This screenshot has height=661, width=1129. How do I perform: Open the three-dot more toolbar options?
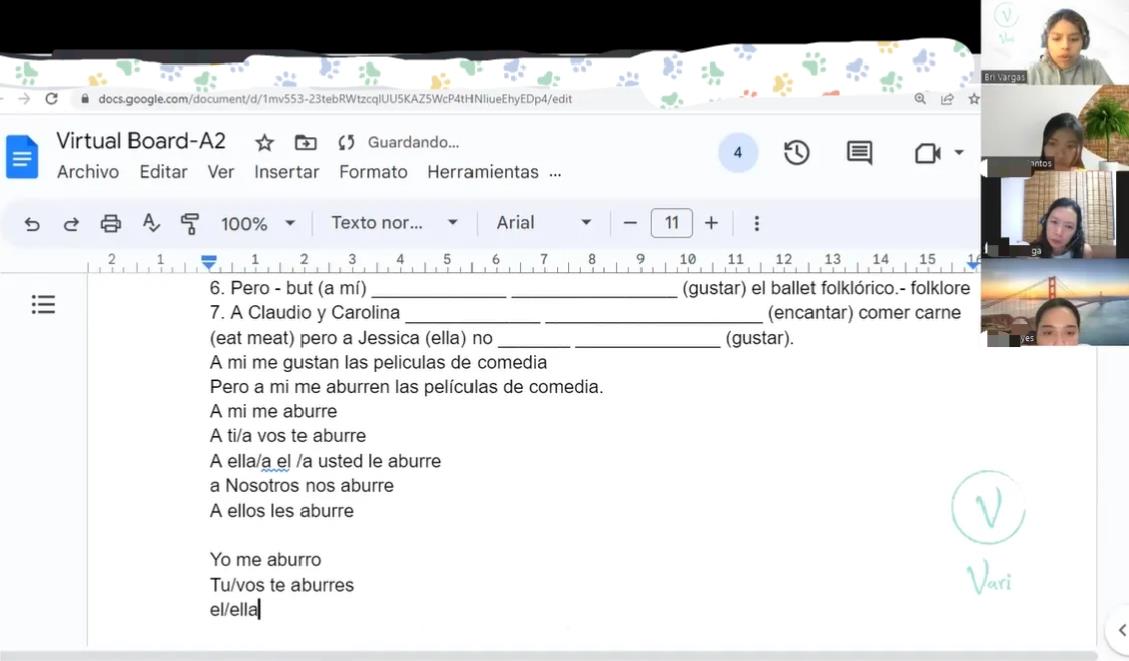coord(756,223)
